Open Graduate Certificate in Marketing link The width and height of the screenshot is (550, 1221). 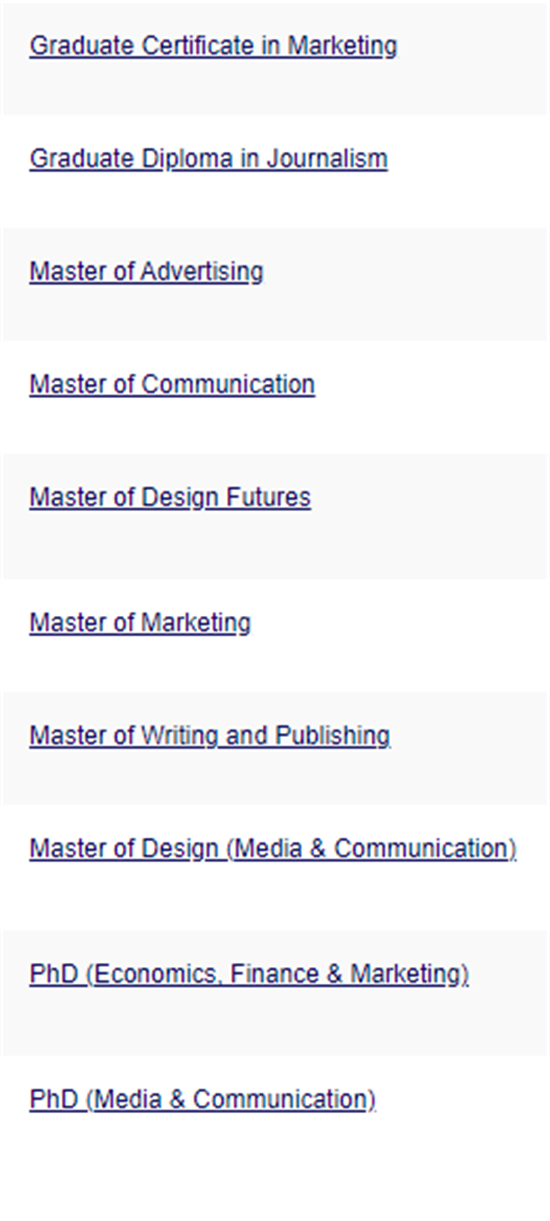tap(213, 46)
